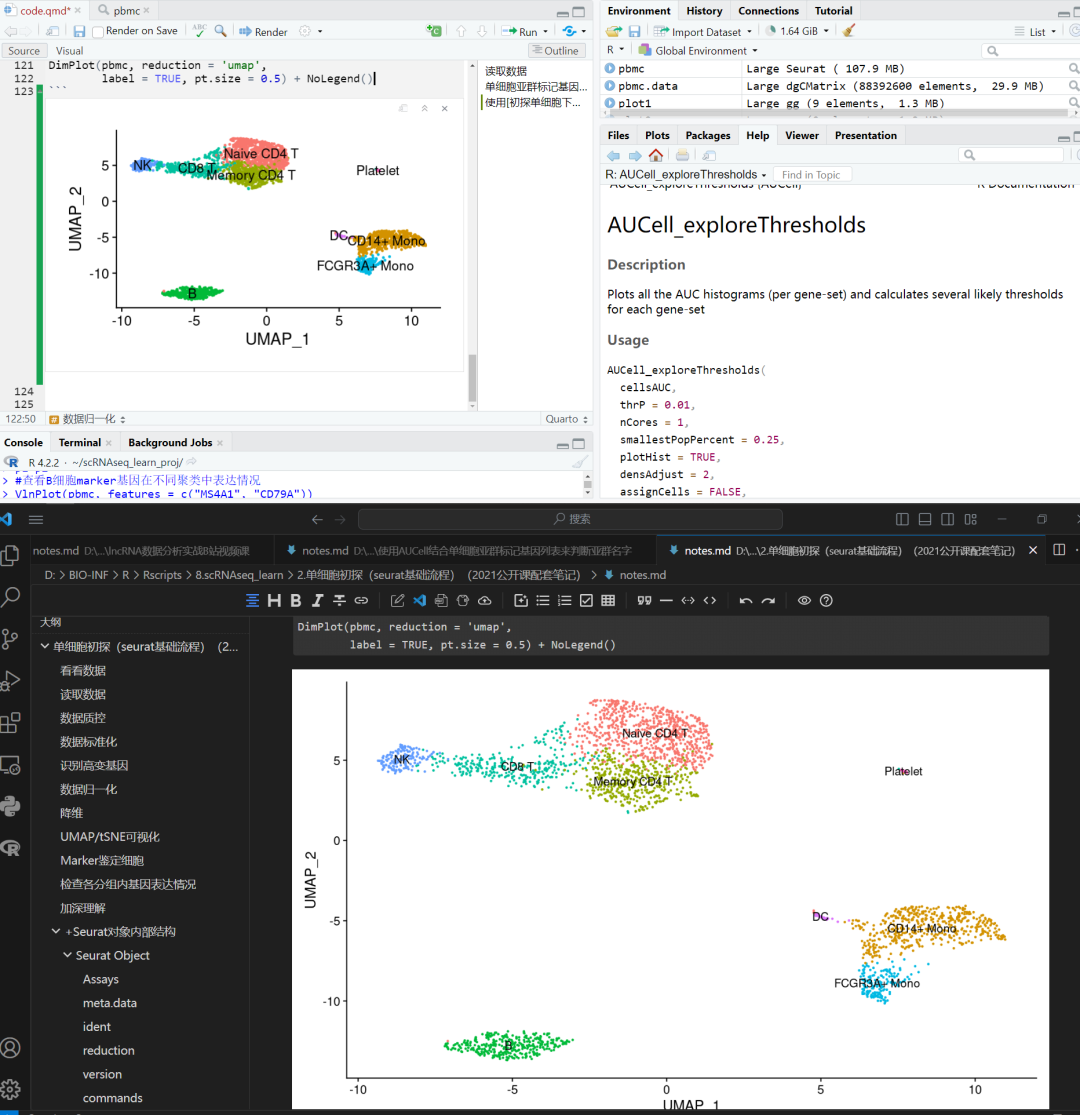1080x1115 pixels.
Task: Open memory usage 1.64 GiB dropdown
Action: [797, 31]
